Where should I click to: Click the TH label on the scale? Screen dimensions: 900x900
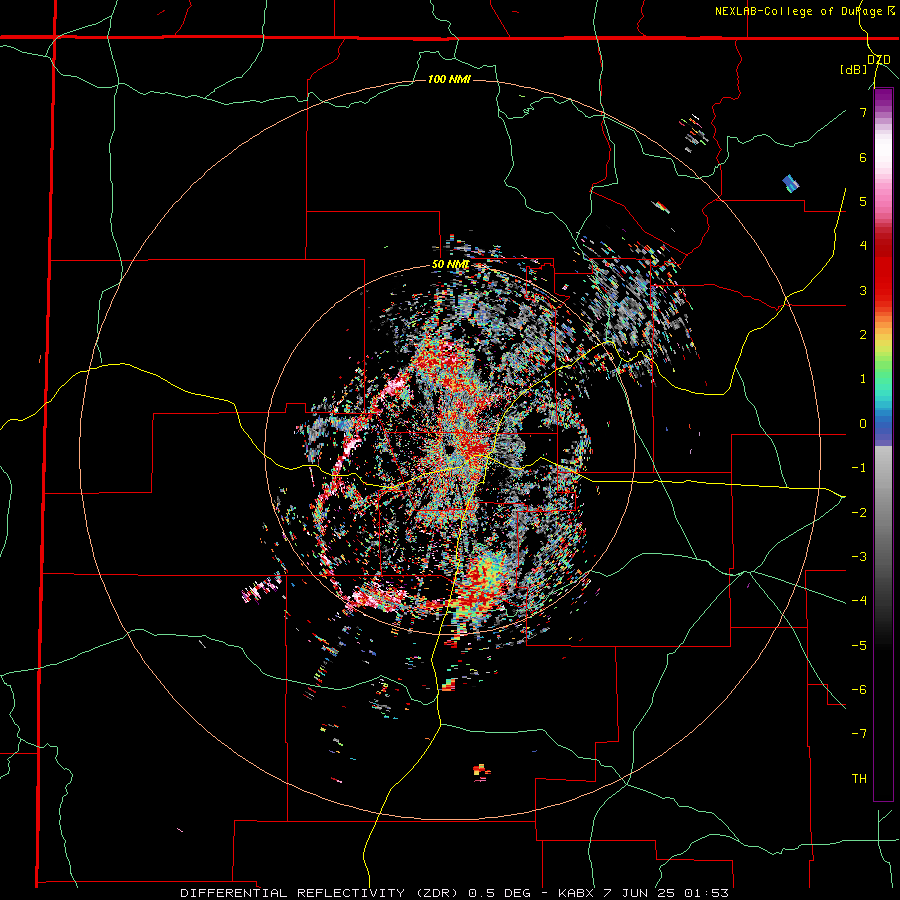[859, 778]
